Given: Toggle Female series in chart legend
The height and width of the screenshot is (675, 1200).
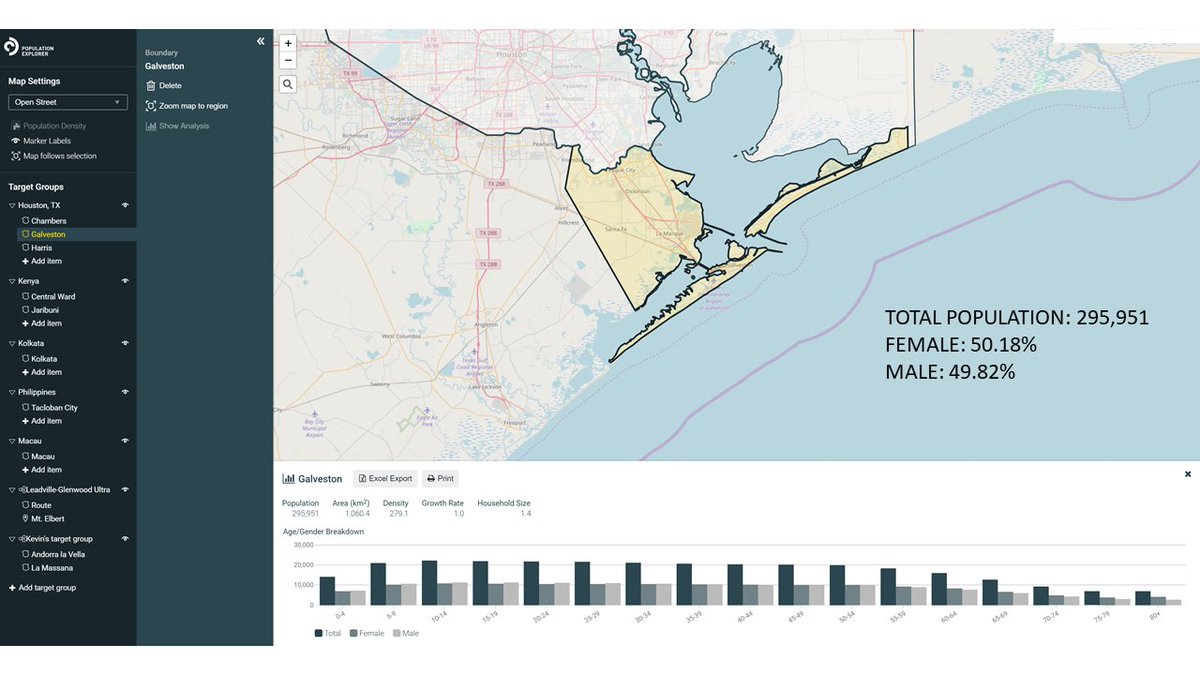Looking at the screenshot, I should point(367,633).
